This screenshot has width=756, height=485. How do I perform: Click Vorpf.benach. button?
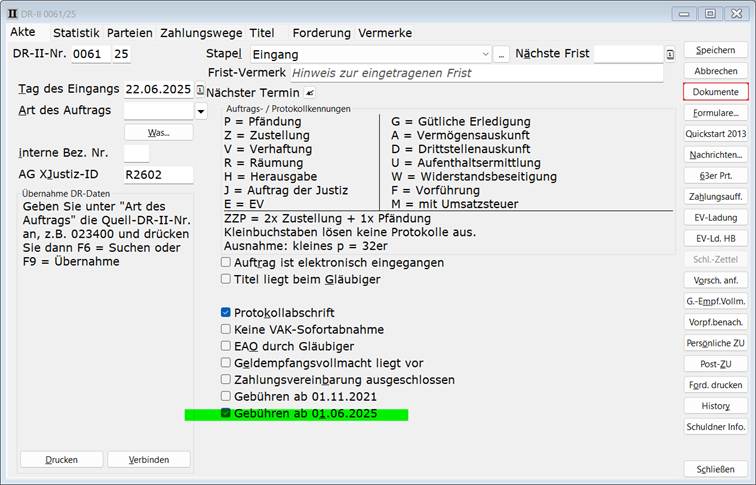click(716, 322)
